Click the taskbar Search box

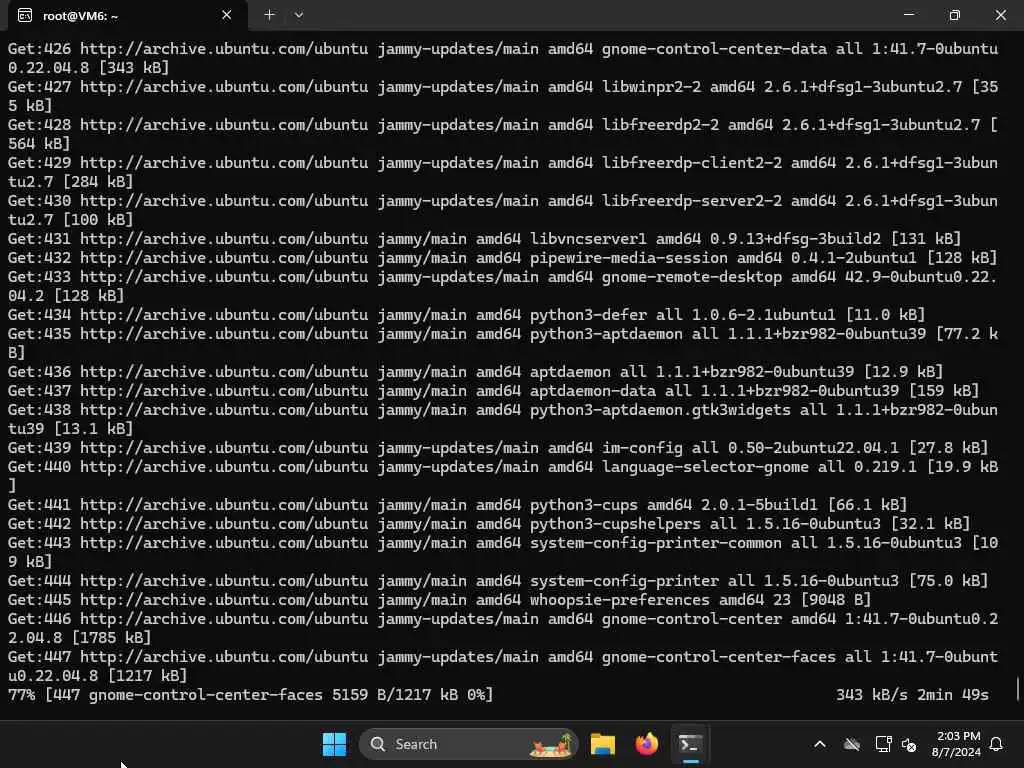468,744
